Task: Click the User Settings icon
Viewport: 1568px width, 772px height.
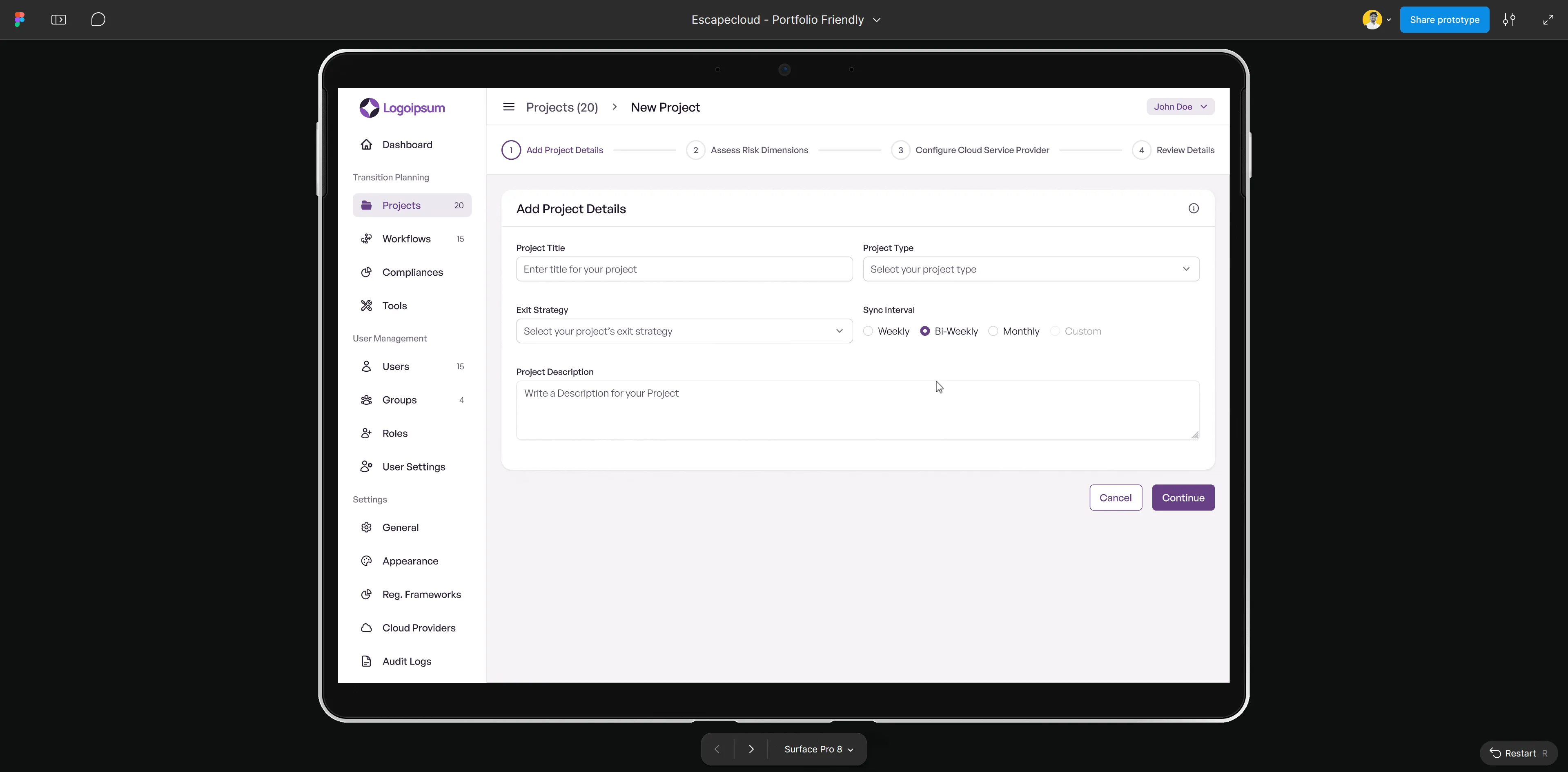Action: (366, 466)
